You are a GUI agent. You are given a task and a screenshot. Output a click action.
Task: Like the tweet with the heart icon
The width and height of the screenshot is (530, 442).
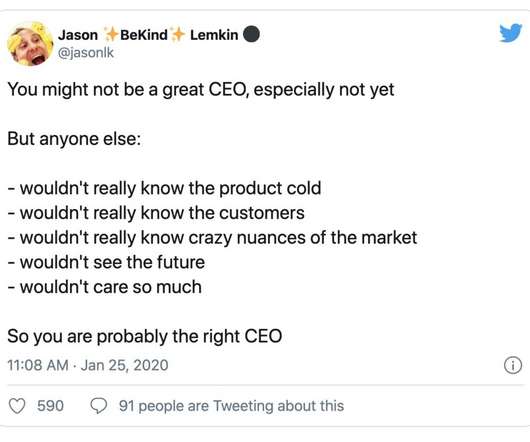click(x=17, y=406)
